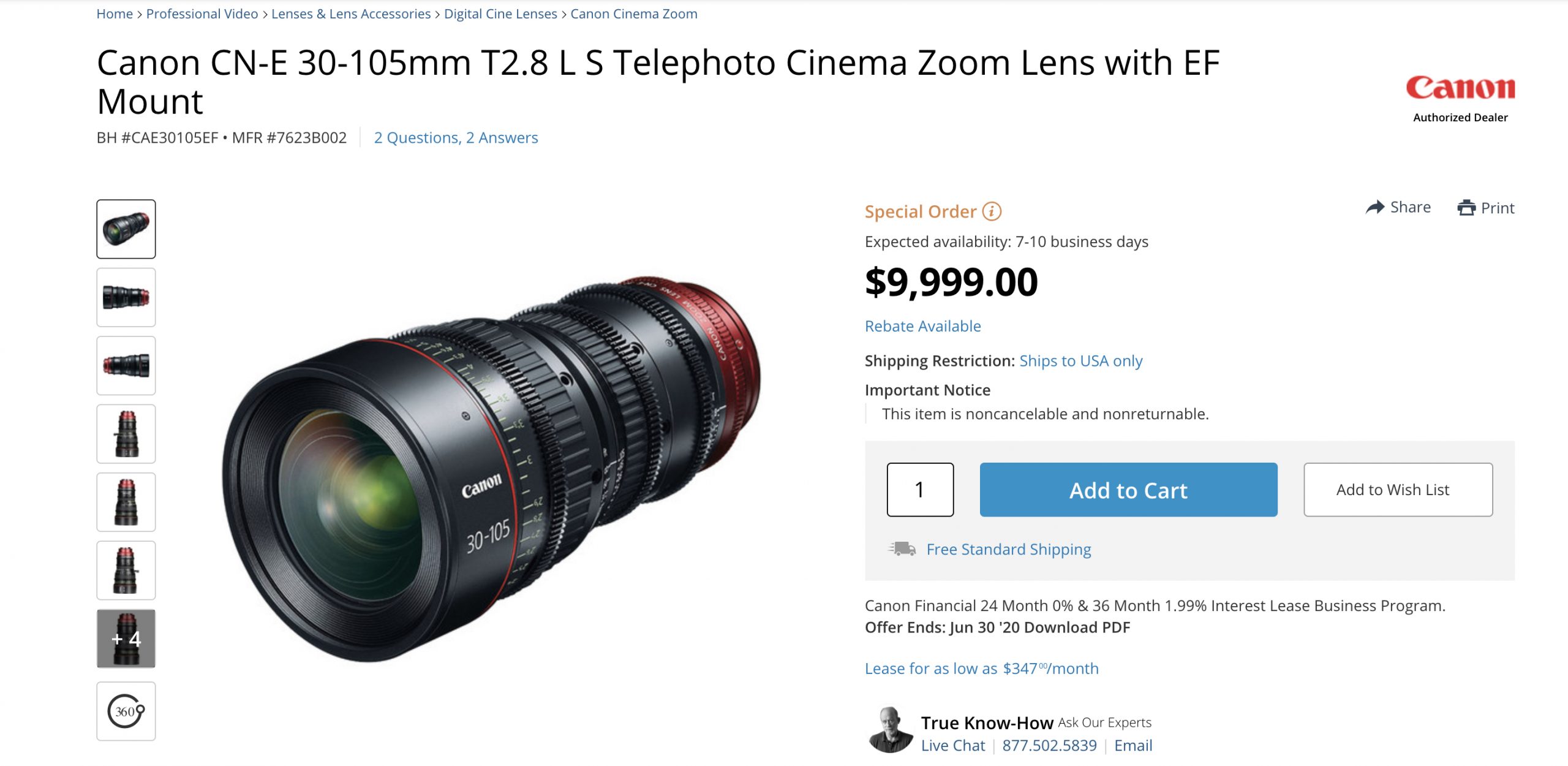This screenshot has width=1568, height=766.
Task: Select the second lens thumbnail
Action: tap(125, 297)
